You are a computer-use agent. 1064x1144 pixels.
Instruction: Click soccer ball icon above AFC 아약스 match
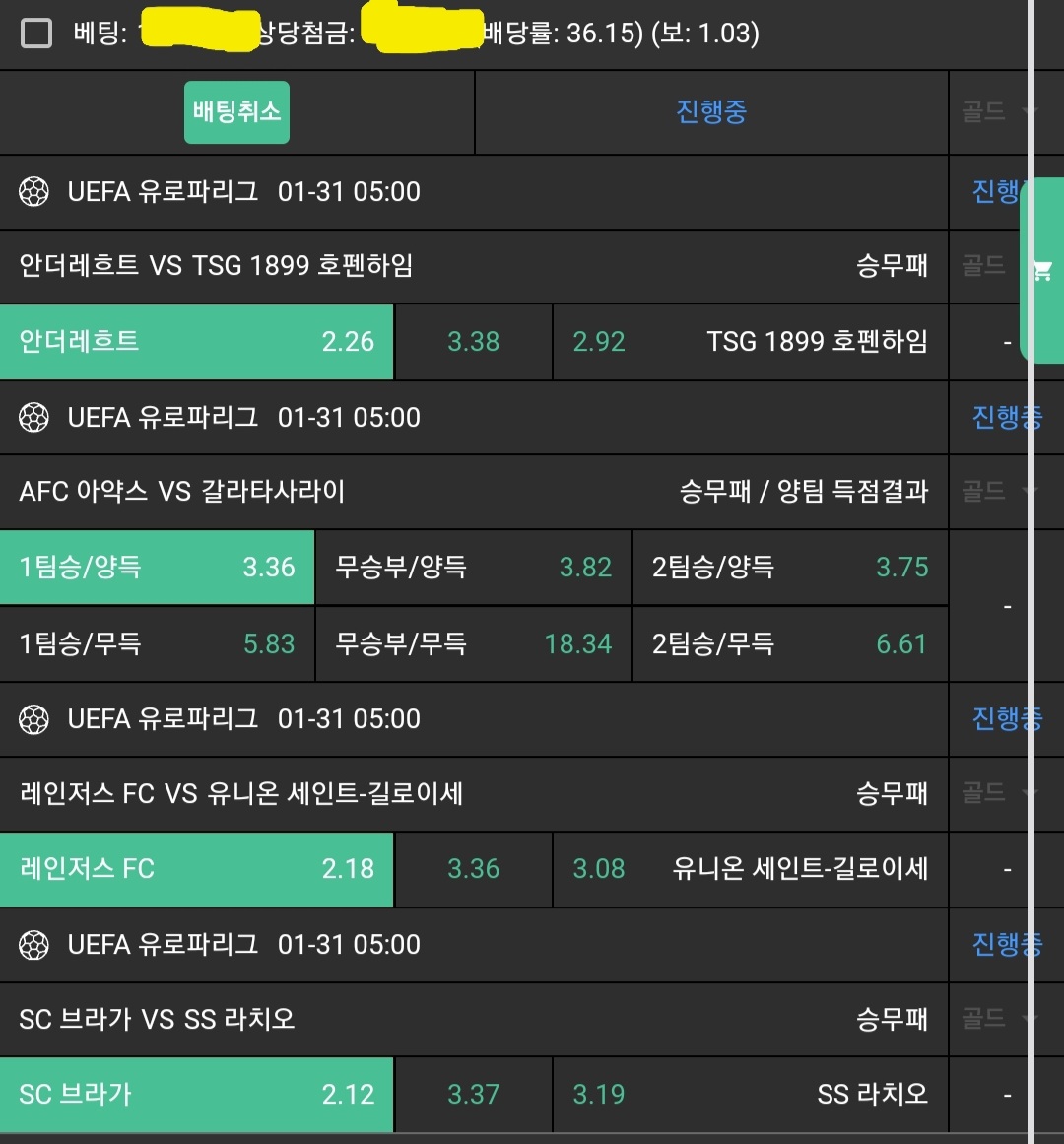[x=33, y=418]
